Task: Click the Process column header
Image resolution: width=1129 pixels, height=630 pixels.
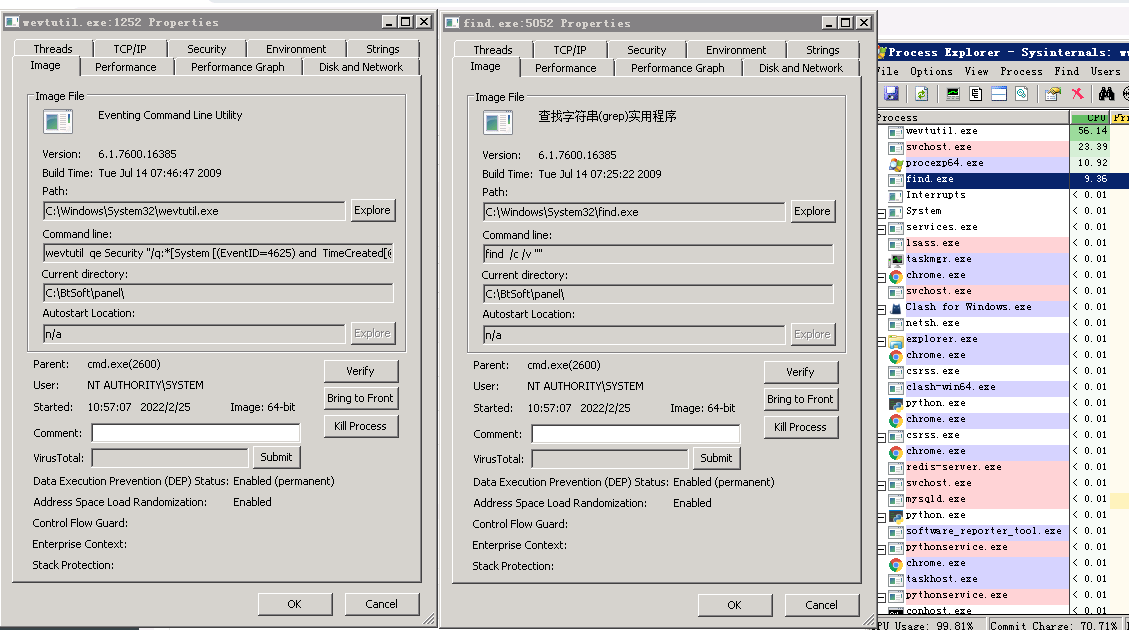Action: tap(973, 117)
